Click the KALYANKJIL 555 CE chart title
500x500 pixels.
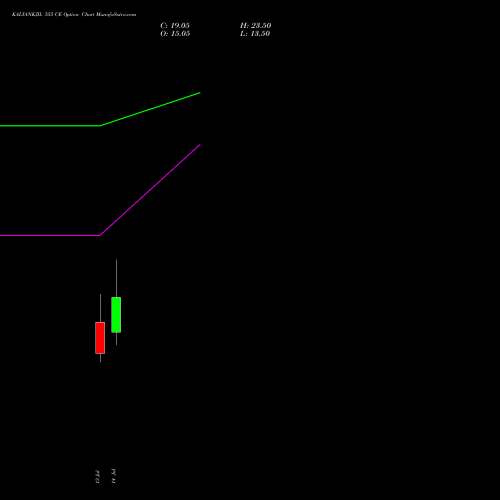coord(74,15)
